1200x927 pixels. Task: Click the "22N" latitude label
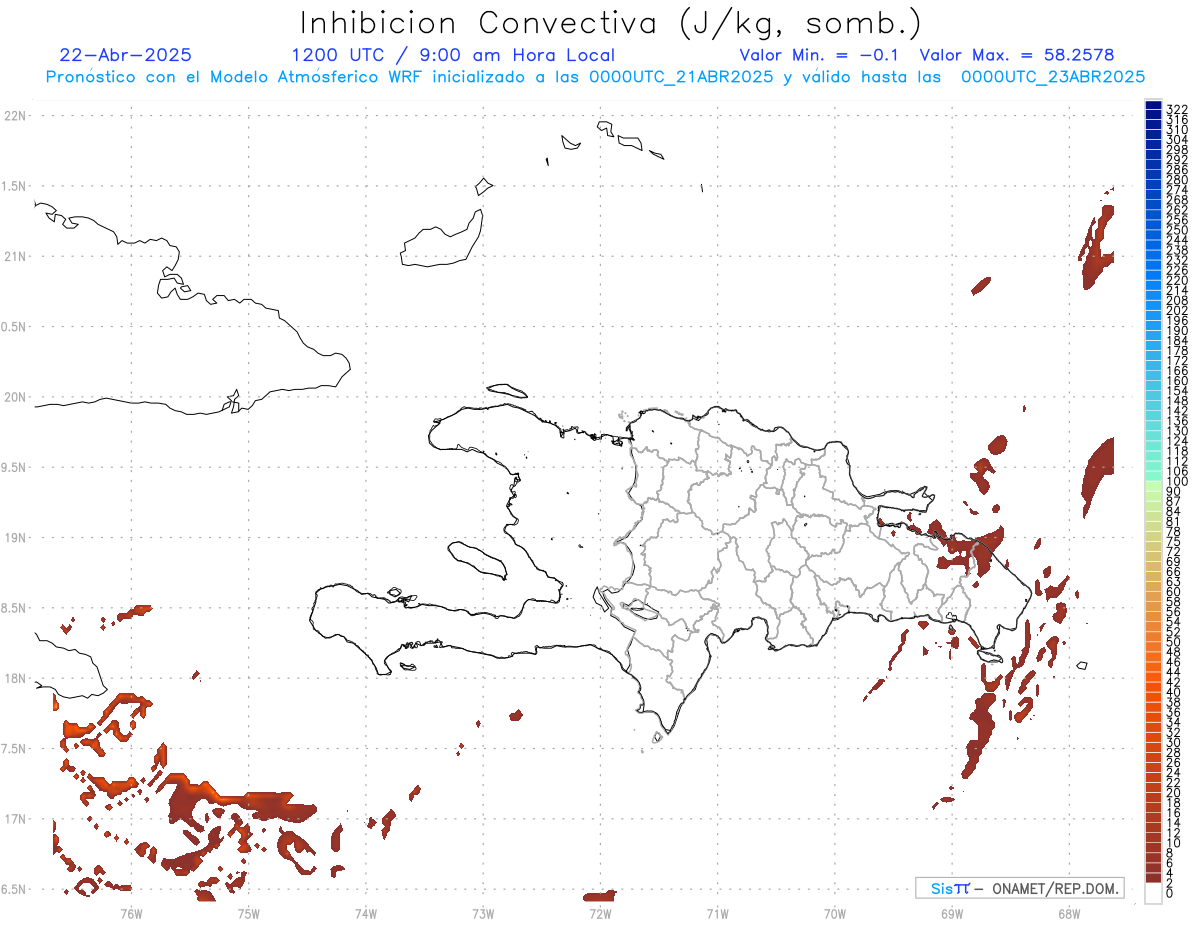coord(14,116)
